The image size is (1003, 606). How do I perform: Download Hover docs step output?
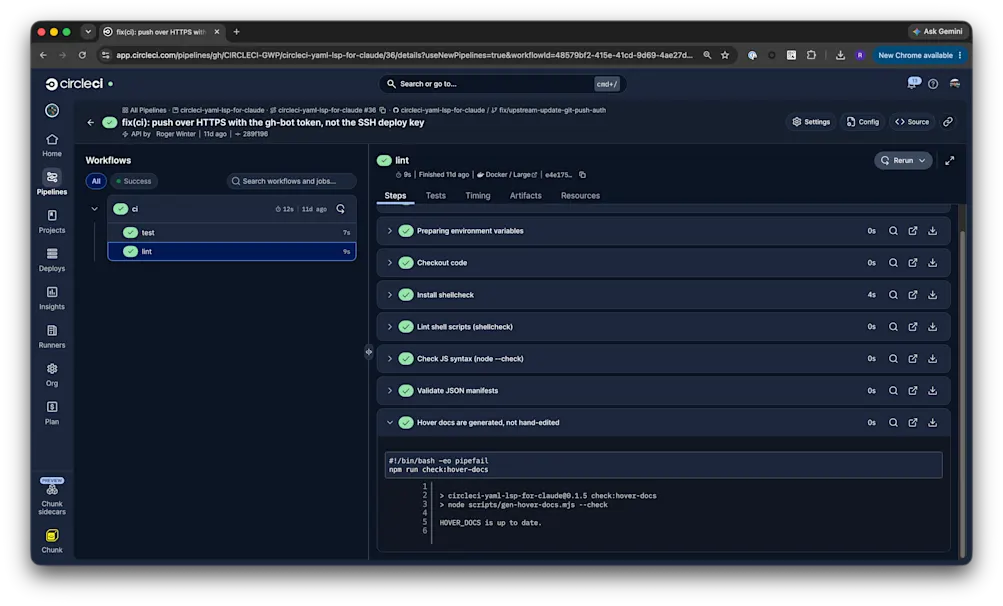933,423
